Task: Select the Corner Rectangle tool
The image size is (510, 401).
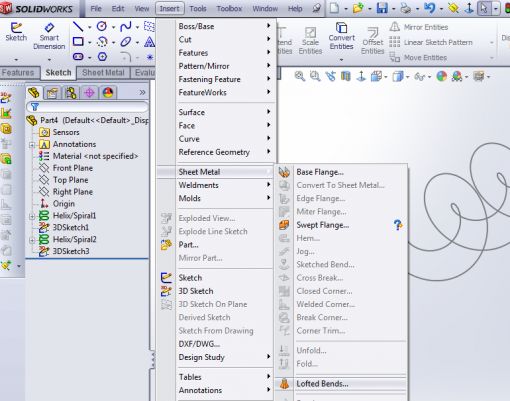Action: [78, 42]
